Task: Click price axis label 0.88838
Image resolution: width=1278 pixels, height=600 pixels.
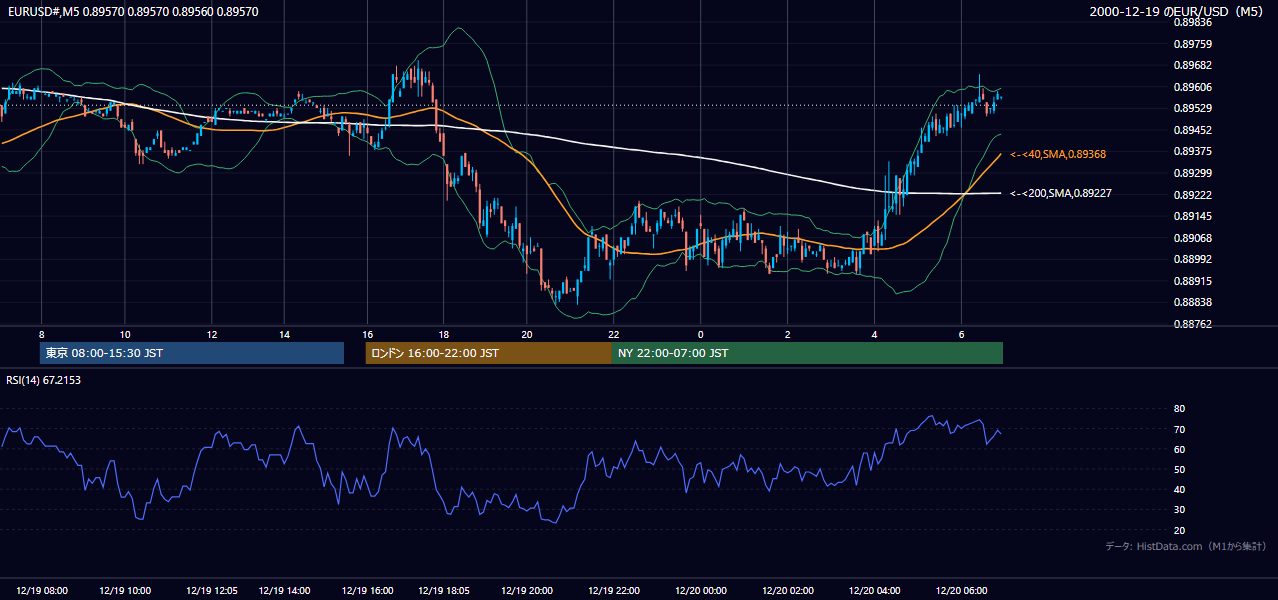Action: [x=1192, y=302]
